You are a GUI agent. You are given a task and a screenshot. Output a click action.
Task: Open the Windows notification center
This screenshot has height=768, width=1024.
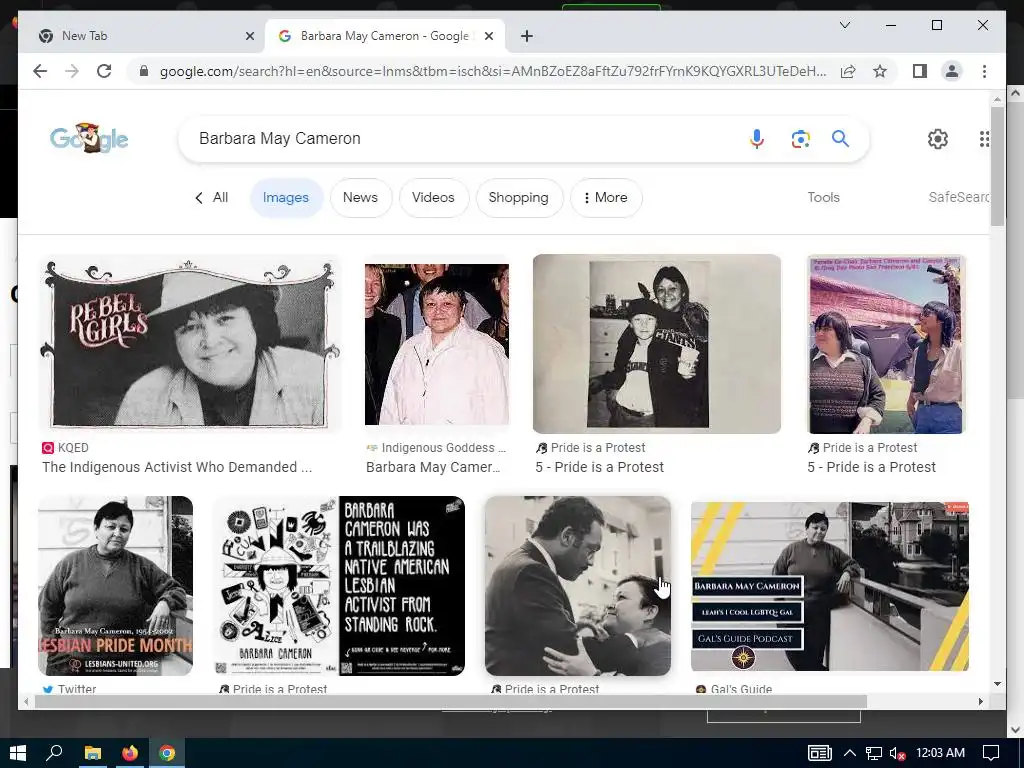991,753
